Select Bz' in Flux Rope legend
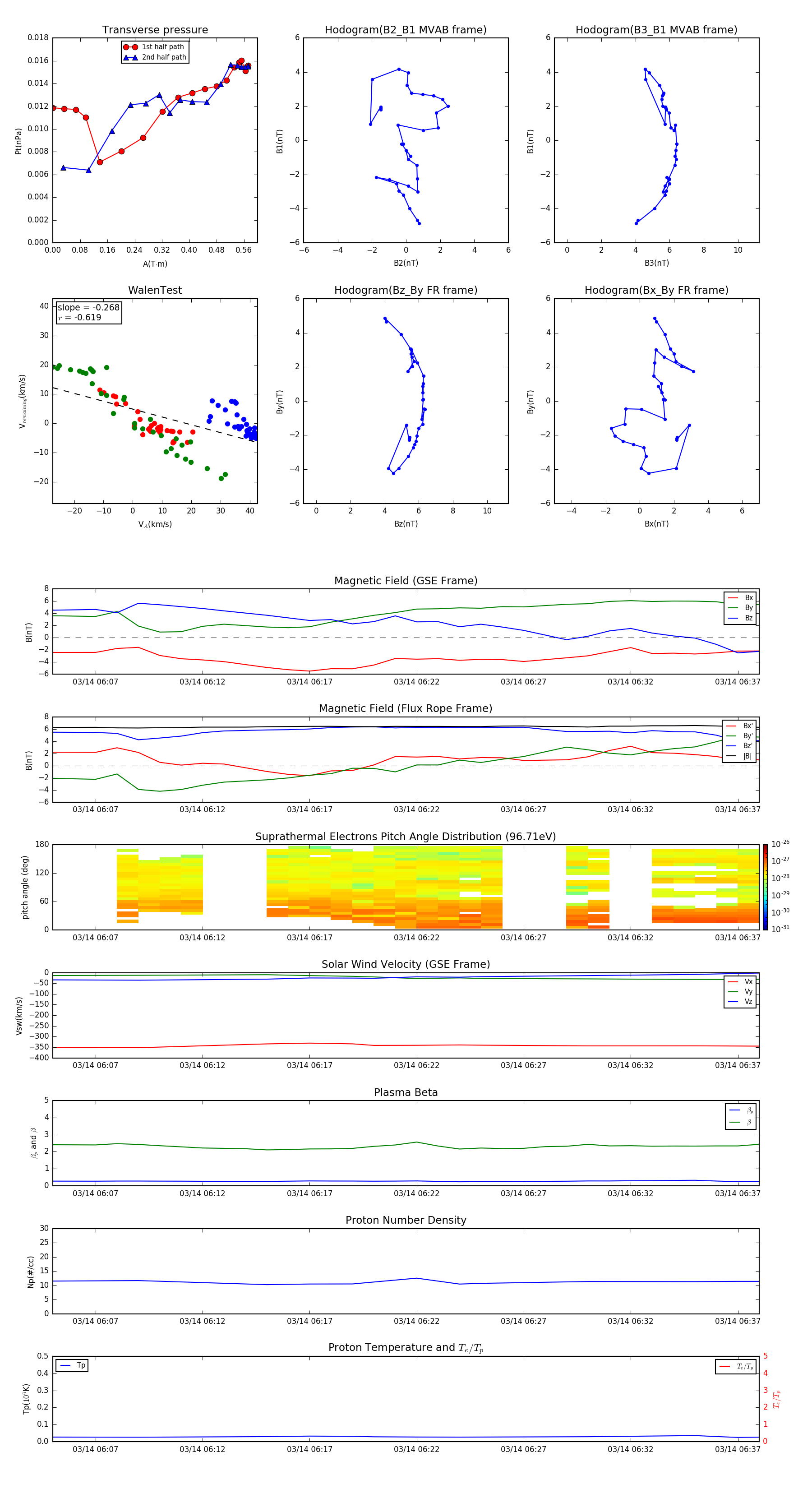The image size is (812, 1489). pos(740,746)
